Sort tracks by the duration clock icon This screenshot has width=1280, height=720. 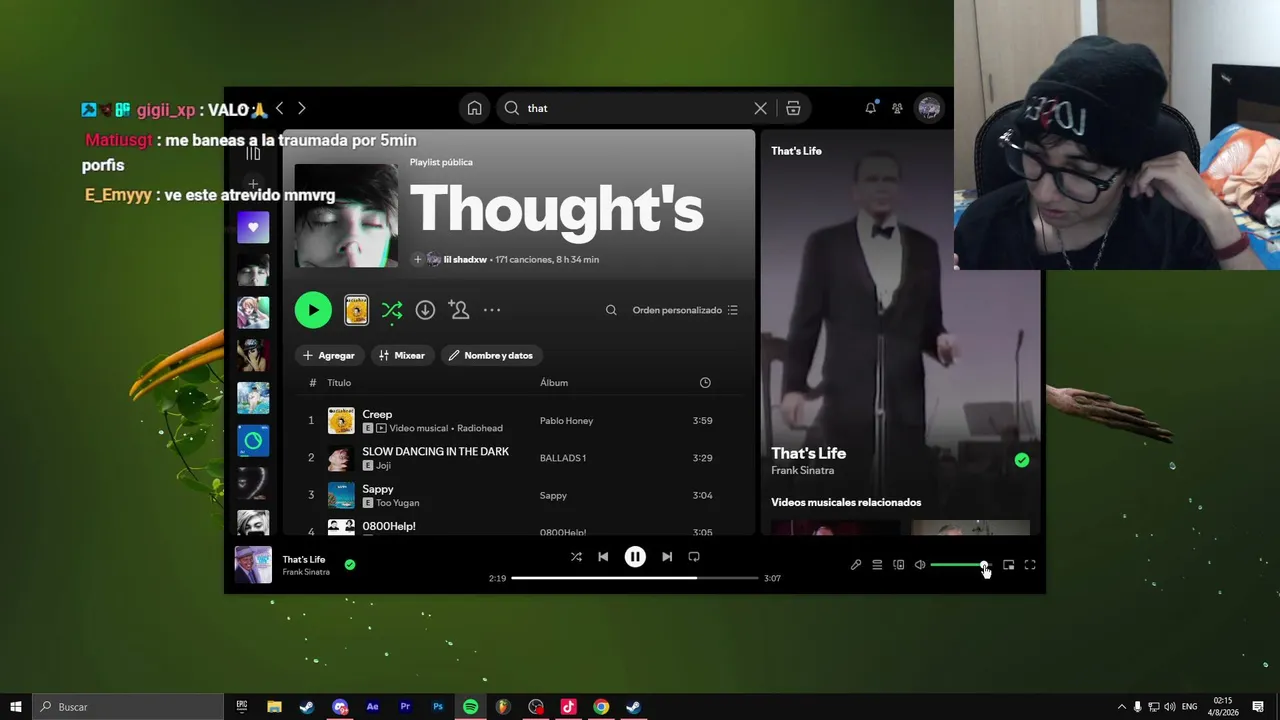click(x=705, y=383)
